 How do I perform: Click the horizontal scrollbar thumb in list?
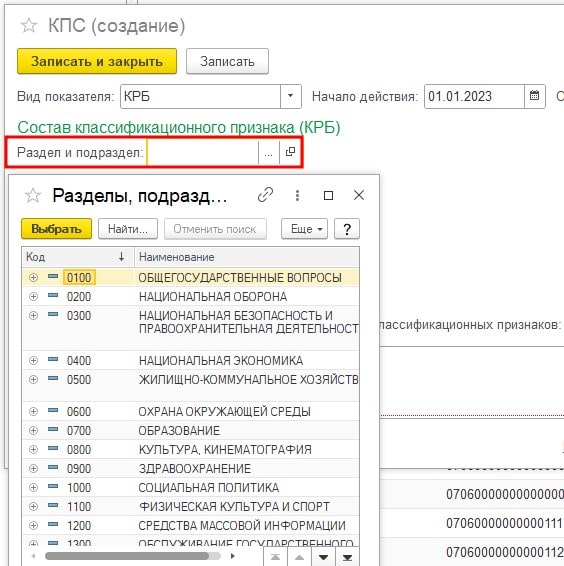[x=127, y=556]
